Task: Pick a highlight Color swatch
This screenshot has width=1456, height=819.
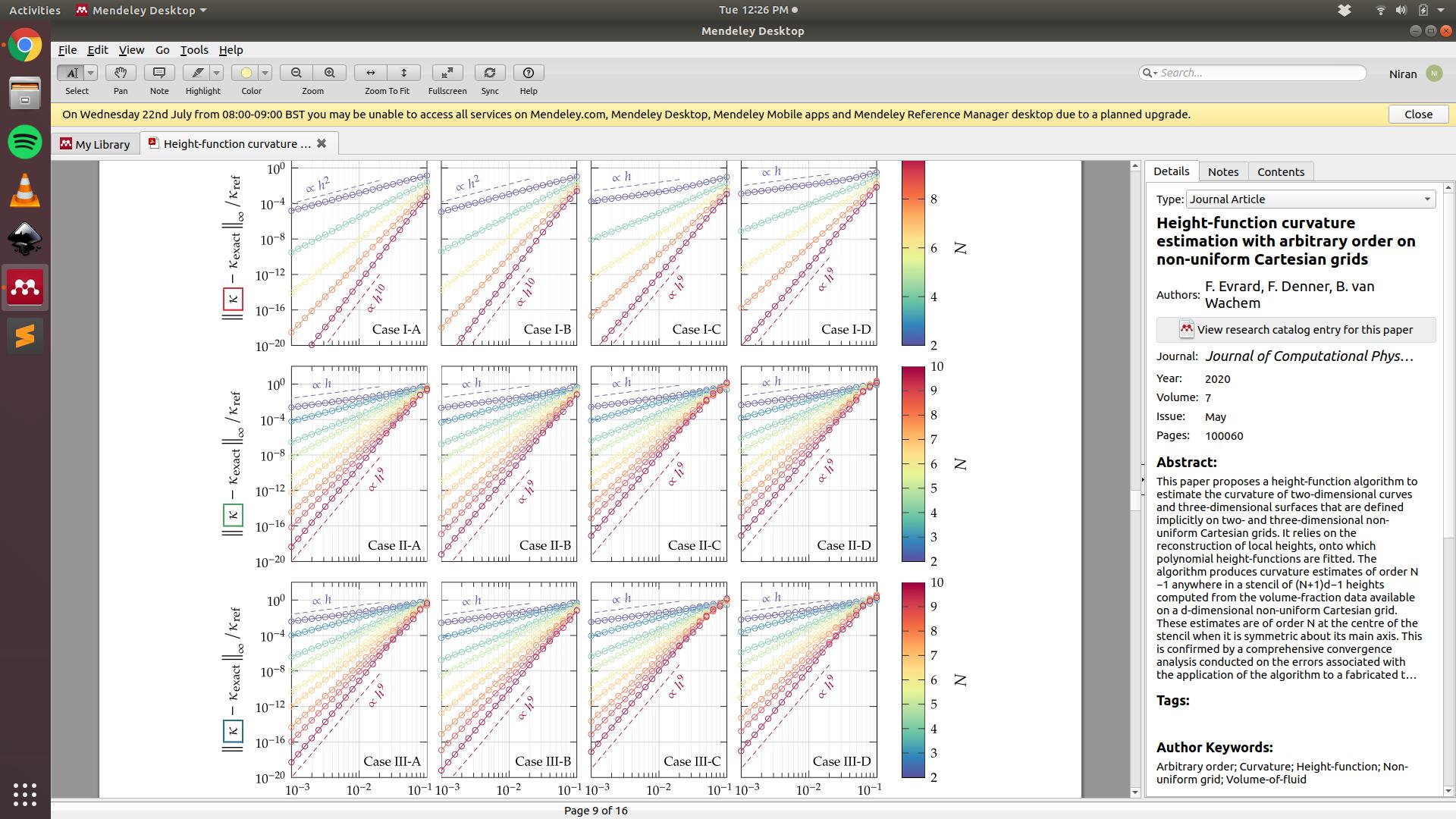Action: (246, 73)
